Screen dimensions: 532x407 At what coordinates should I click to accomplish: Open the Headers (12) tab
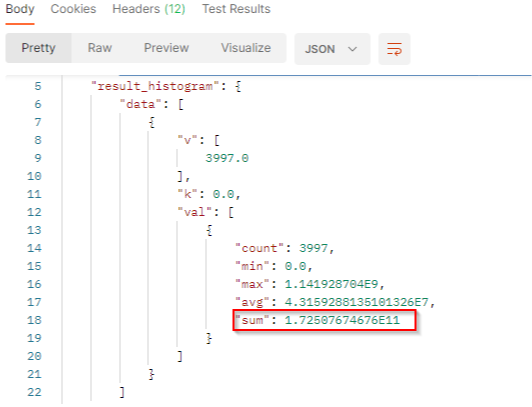[x=149, y=9]
